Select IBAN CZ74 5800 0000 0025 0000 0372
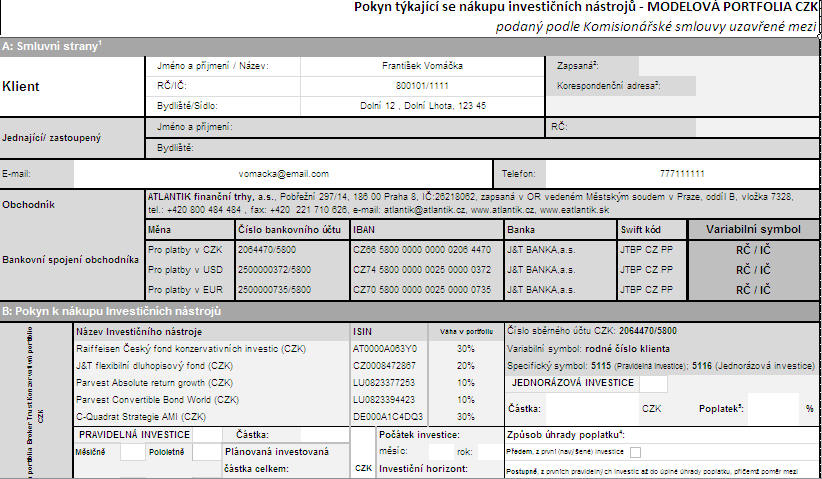822x479 pixels. (427, 270)
